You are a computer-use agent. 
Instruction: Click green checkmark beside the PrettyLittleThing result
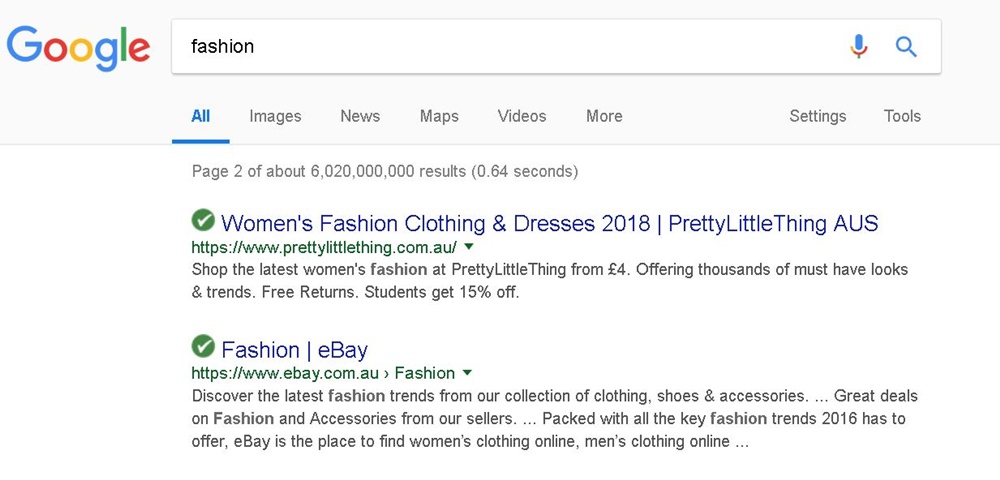pyautogui.click(x=203, y=221)
